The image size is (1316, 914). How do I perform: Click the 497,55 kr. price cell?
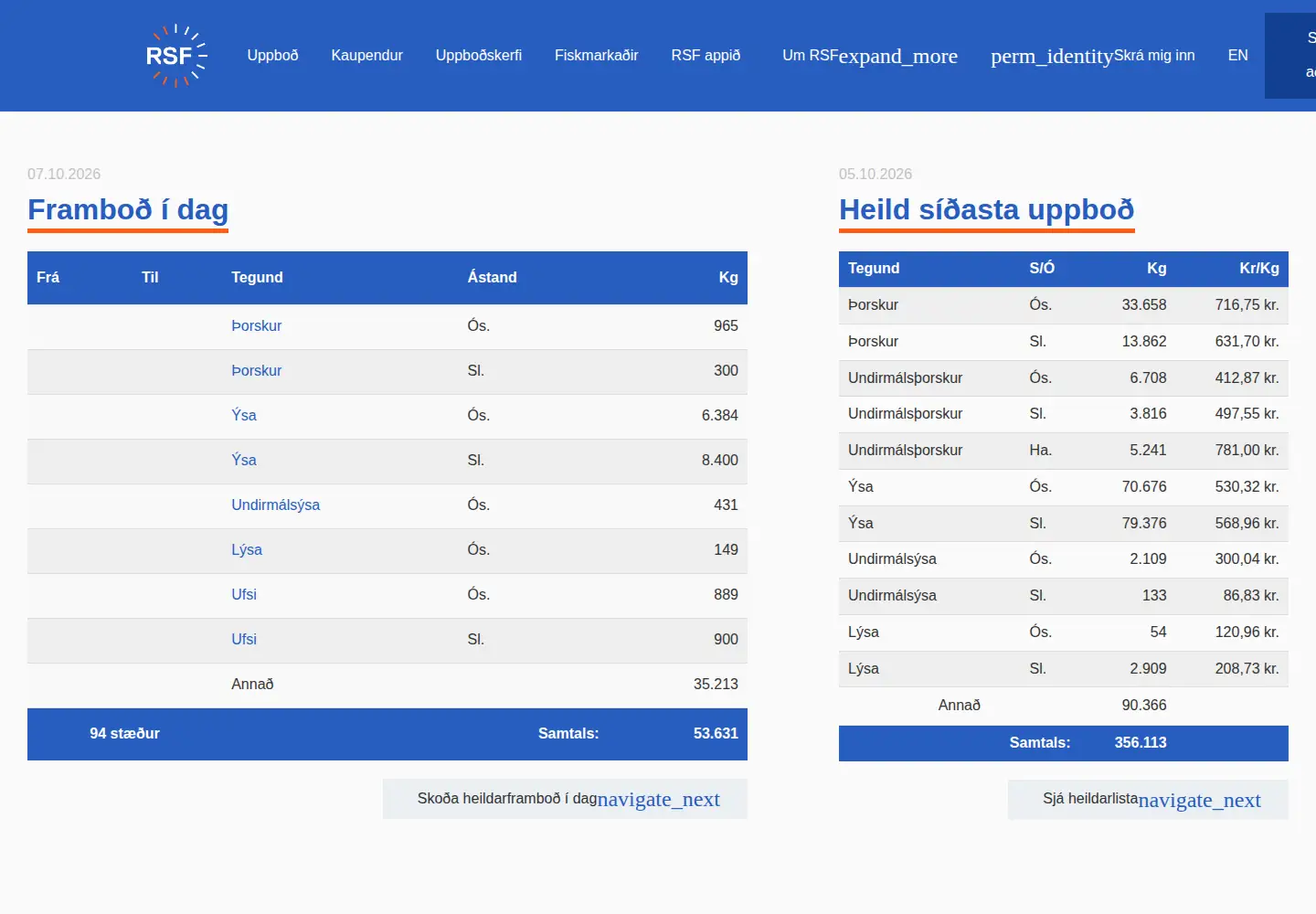point(1247,414)
